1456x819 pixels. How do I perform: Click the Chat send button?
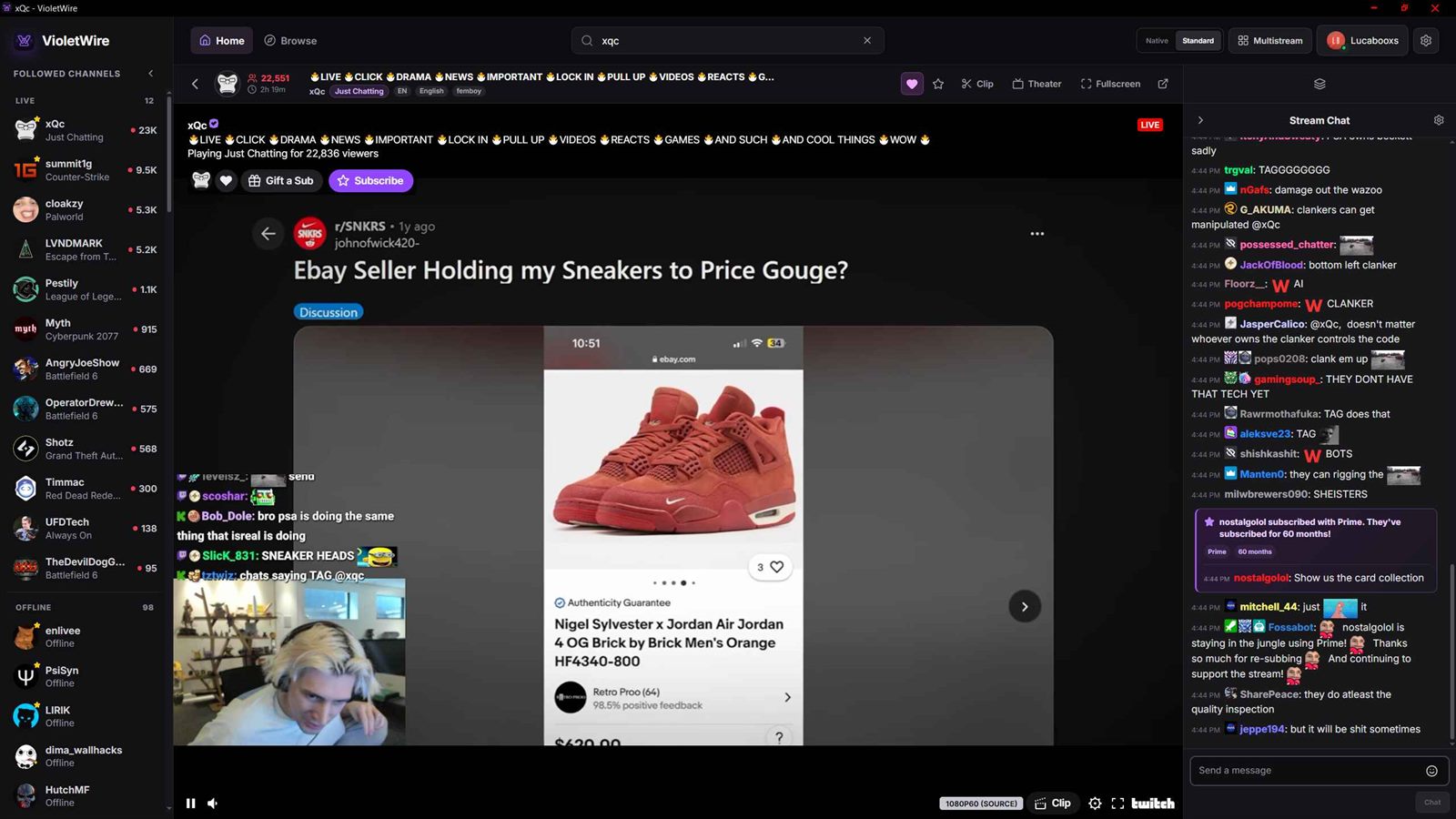coord(1431,802)
